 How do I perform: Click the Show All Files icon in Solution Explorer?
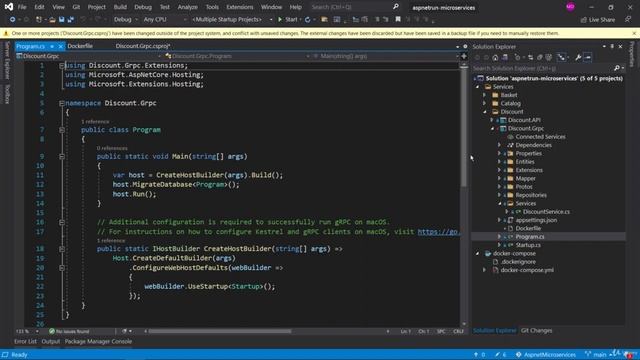click(x=549, y=58)
